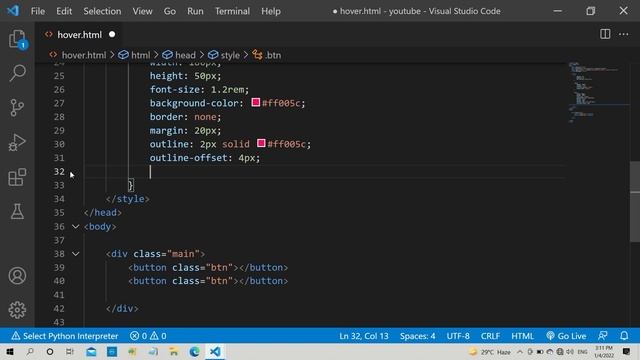Open the Extensions view
Viewport: 640px width, 360px height.
coord(17,177)
